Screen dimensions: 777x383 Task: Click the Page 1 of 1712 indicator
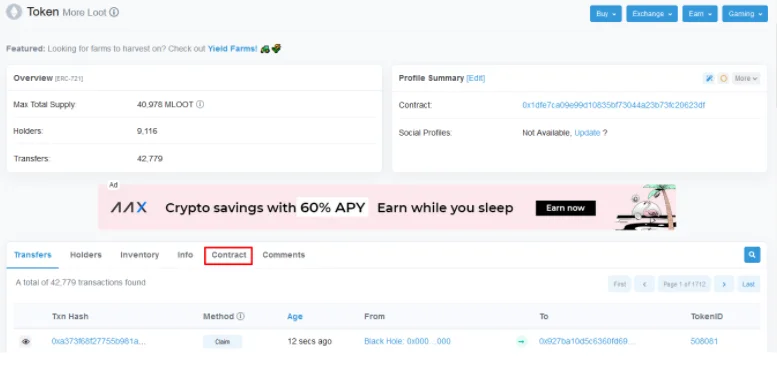click(x=684, y=284)
